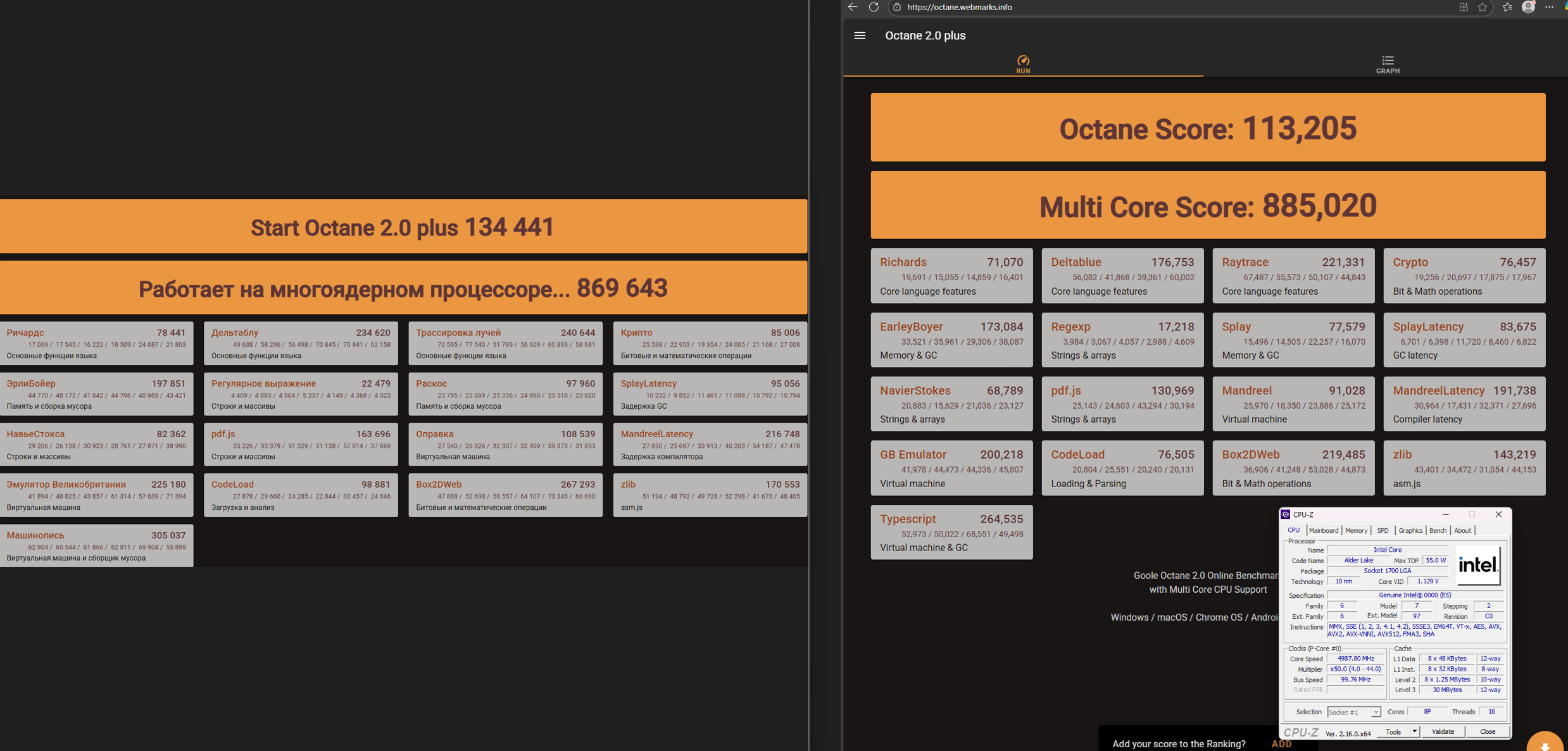Reload the page with refresh icon
Screen dimensions: 1568x751
tap(874, 7)
